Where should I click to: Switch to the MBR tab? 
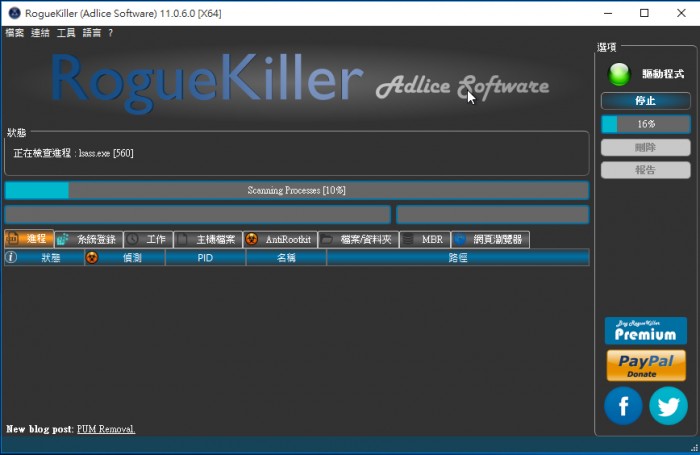pos(425,239)
